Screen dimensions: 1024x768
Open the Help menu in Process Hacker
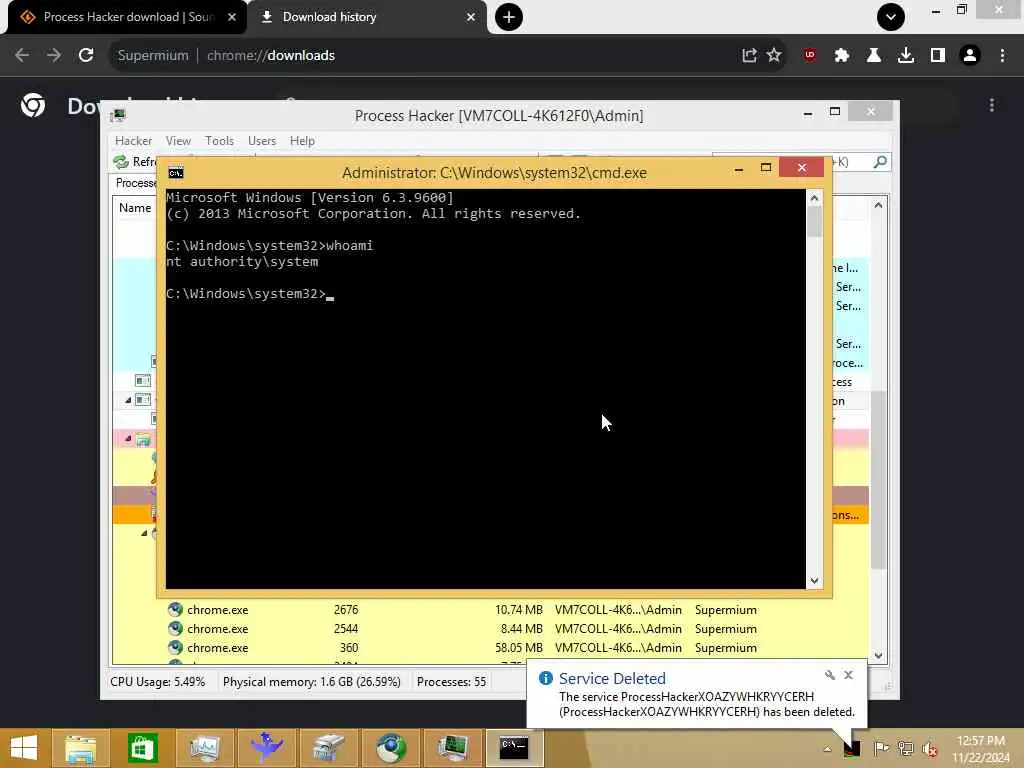point(302,141)
